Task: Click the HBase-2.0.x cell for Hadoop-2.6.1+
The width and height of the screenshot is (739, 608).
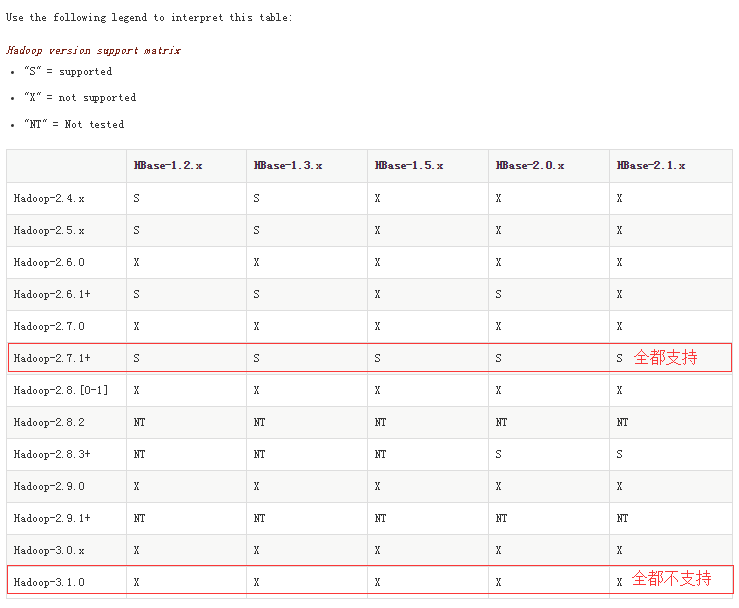Action: 499,295
